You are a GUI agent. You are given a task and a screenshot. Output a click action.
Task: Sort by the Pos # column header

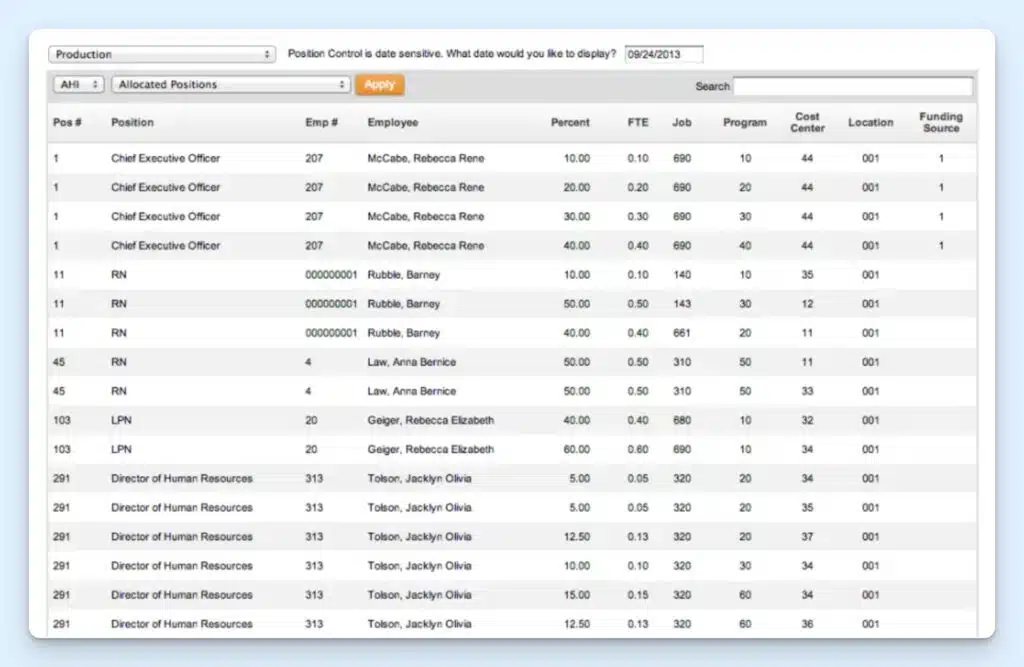[67, 122]
